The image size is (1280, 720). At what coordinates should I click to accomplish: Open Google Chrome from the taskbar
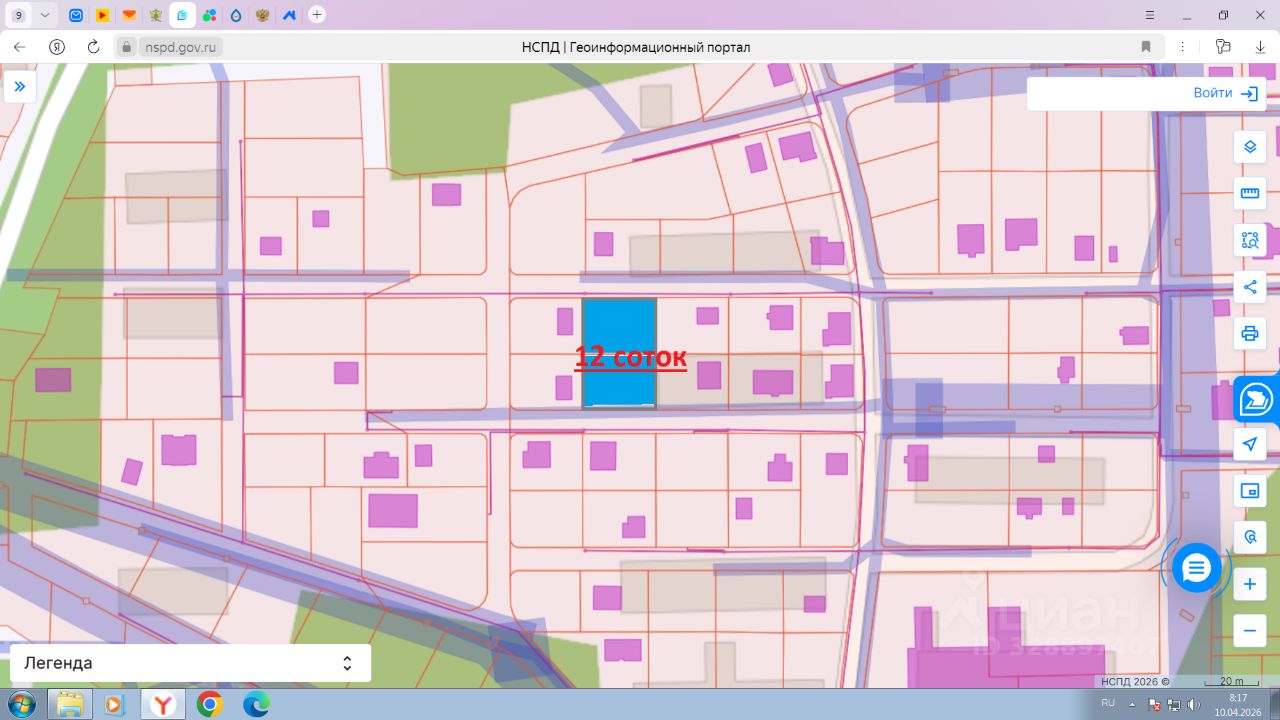(209, 704)
